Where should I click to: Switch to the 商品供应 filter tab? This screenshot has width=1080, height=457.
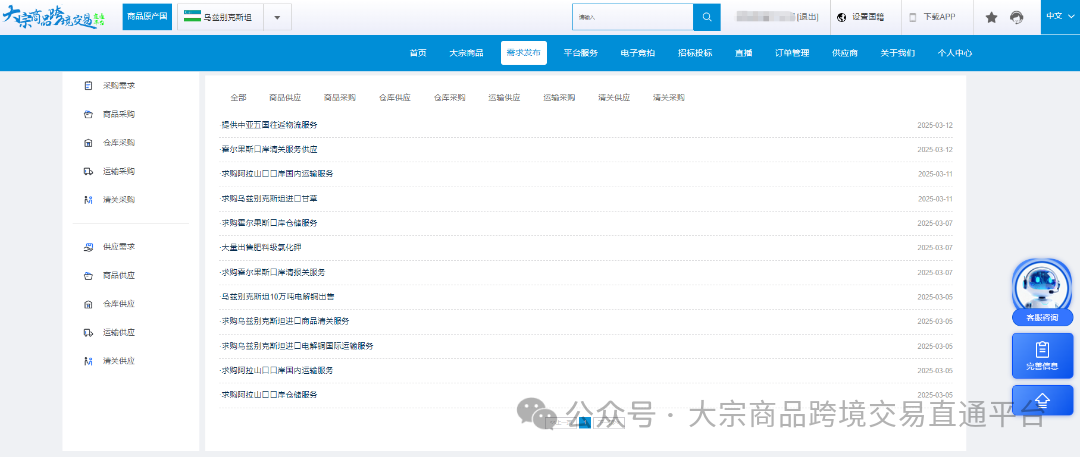284,98
